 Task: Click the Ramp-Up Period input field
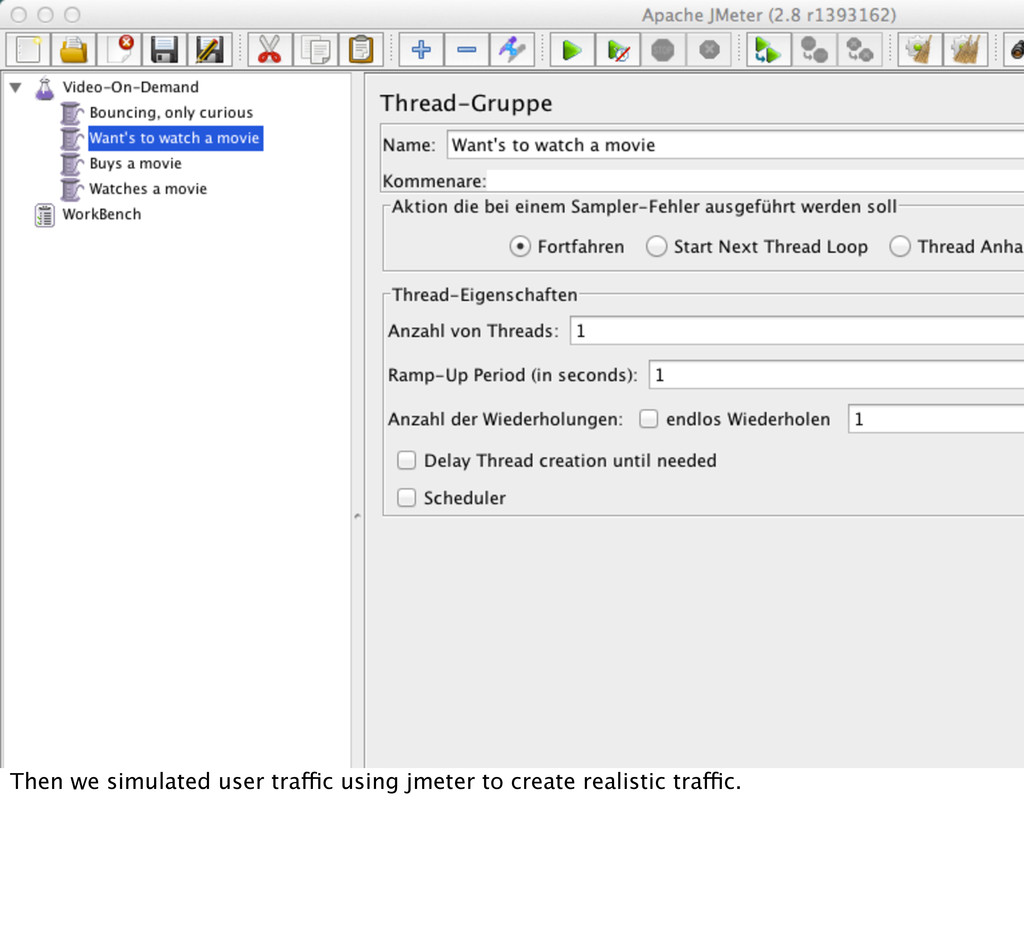[x=837, y=375]
